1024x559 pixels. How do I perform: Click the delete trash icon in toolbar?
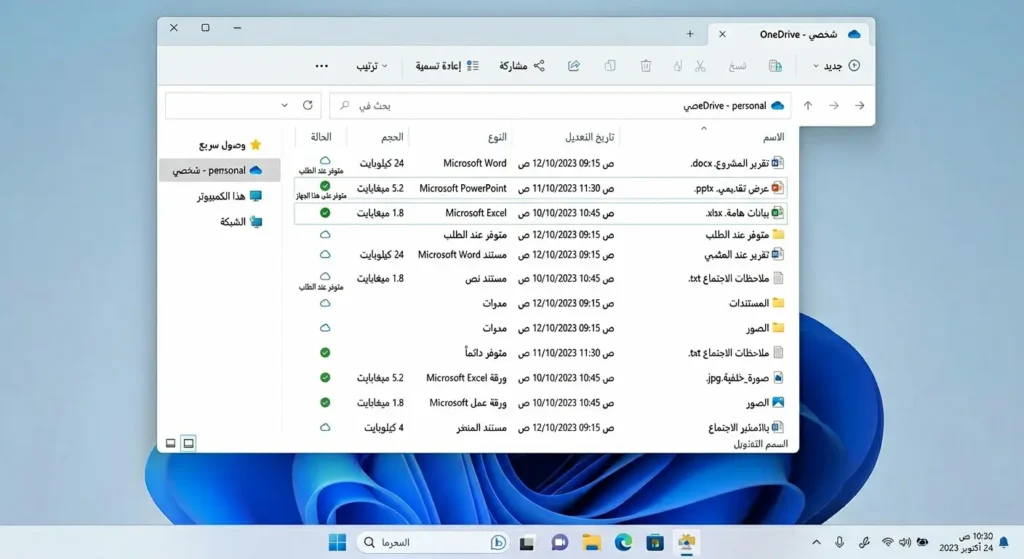pyautogui.click(x=646, y=66)
